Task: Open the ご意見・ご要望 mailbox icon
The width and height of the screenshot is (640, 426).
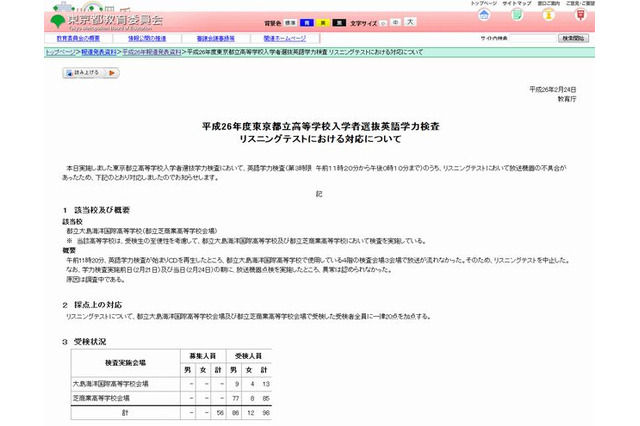Action: [x=580, y=15]
